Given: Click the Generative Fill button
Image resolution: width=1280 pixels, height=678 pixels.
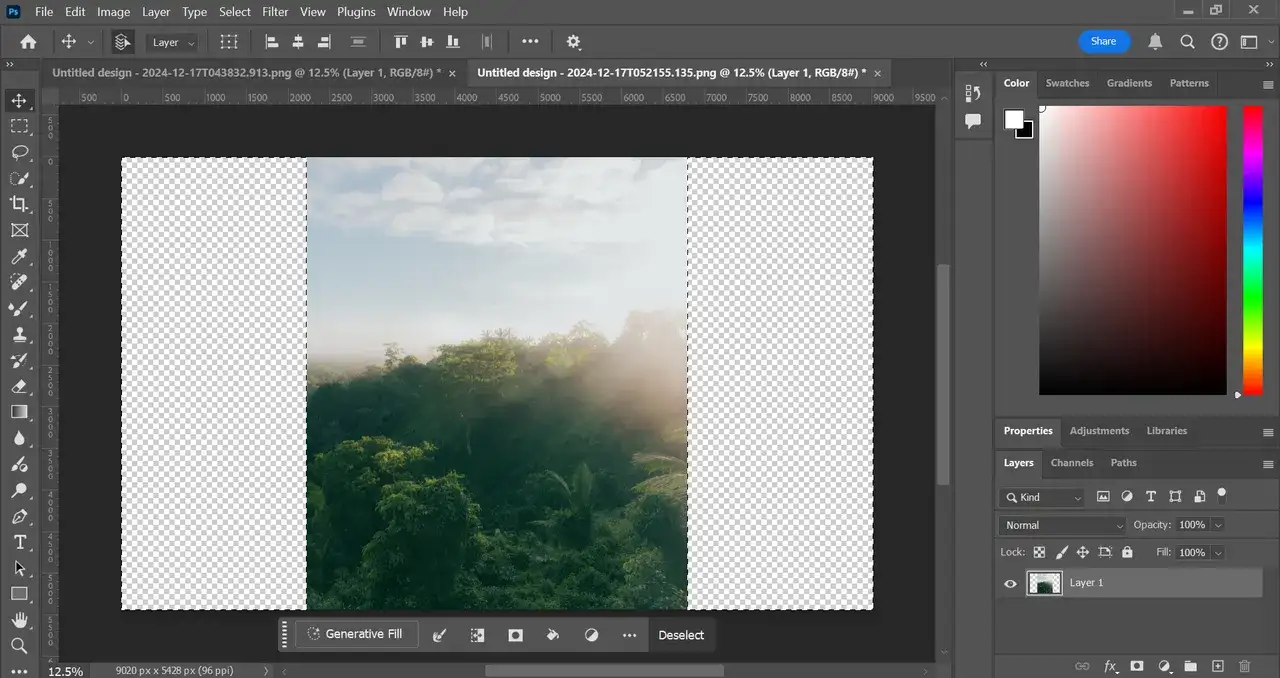Looking at the screenshot, I should pyautogui.click(x=356, y=634).
